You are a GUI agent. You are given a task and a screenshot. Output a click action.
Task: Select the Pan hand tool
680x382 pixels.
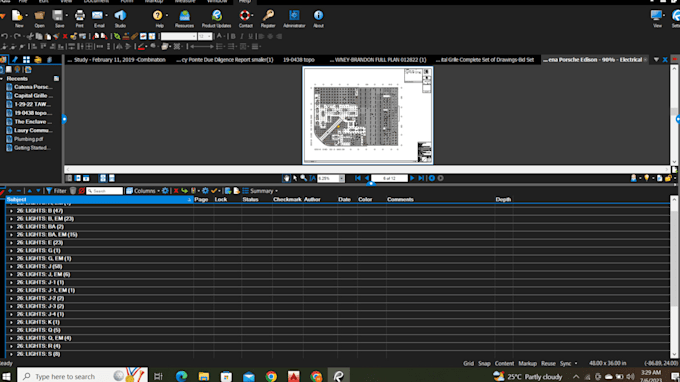286,178
